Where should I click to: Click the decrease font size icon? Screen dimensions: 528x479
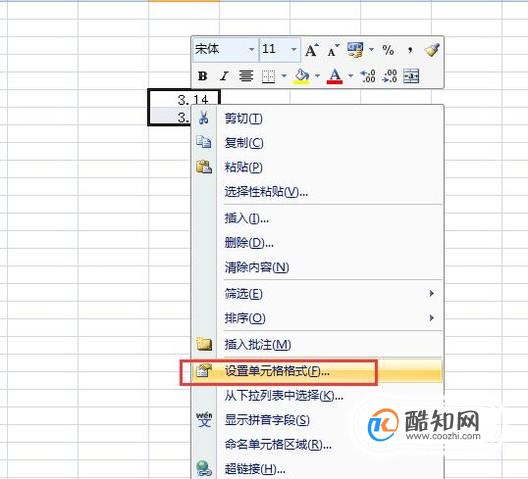click(x=333, y=50)
